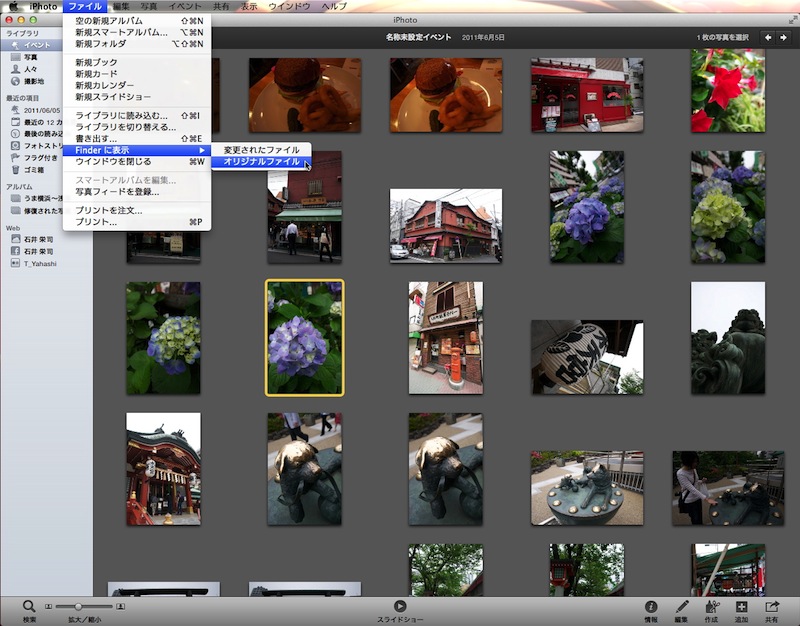Open the 作成 create tool
The width and height of the screenshot is (800, 626).
(x=711, y=607)
